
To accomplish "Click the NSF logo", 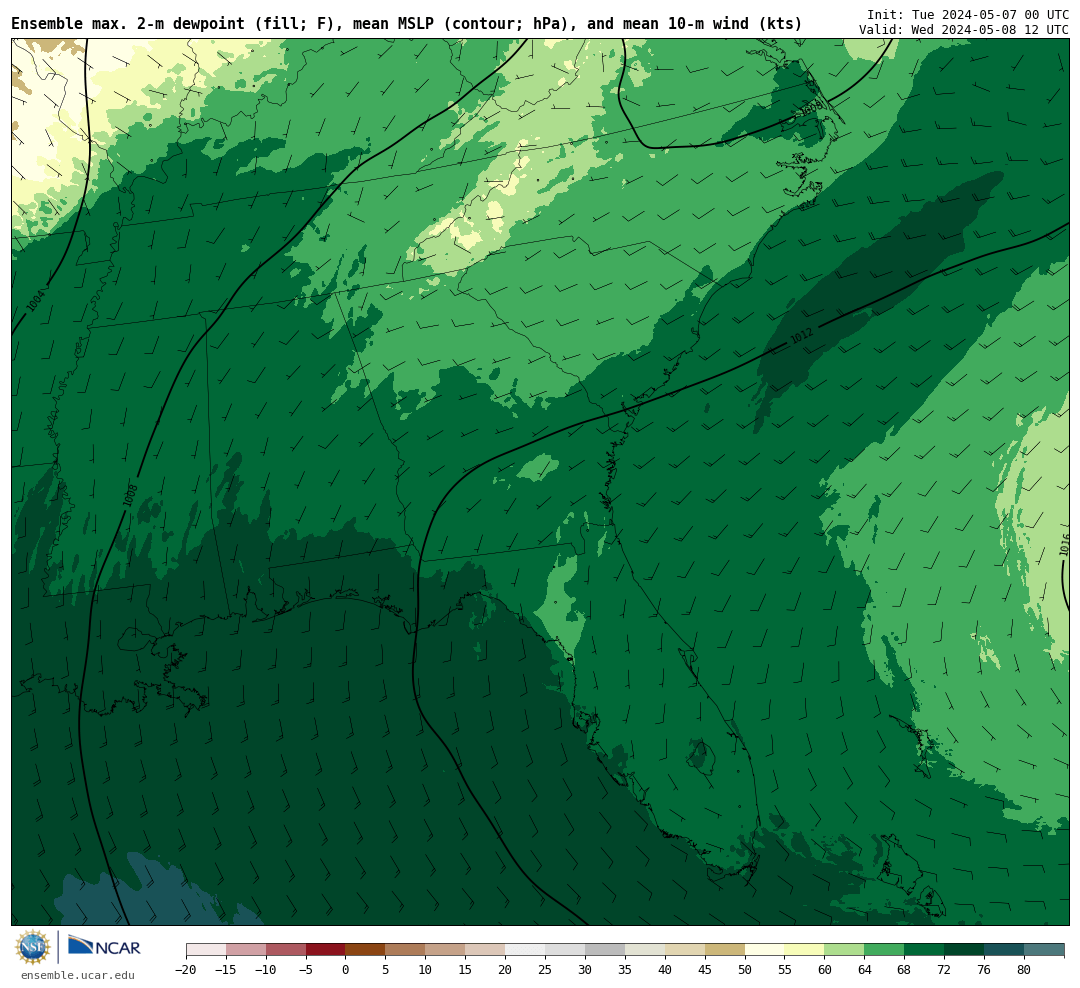I will pos(32,947).
